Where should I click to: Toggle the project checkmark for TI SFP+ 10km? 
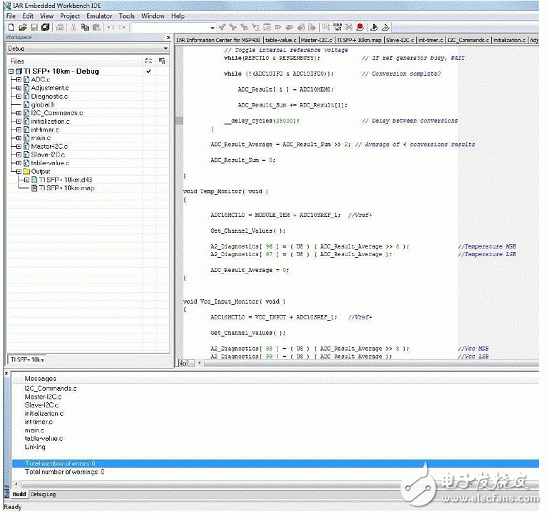coord(149,71)
